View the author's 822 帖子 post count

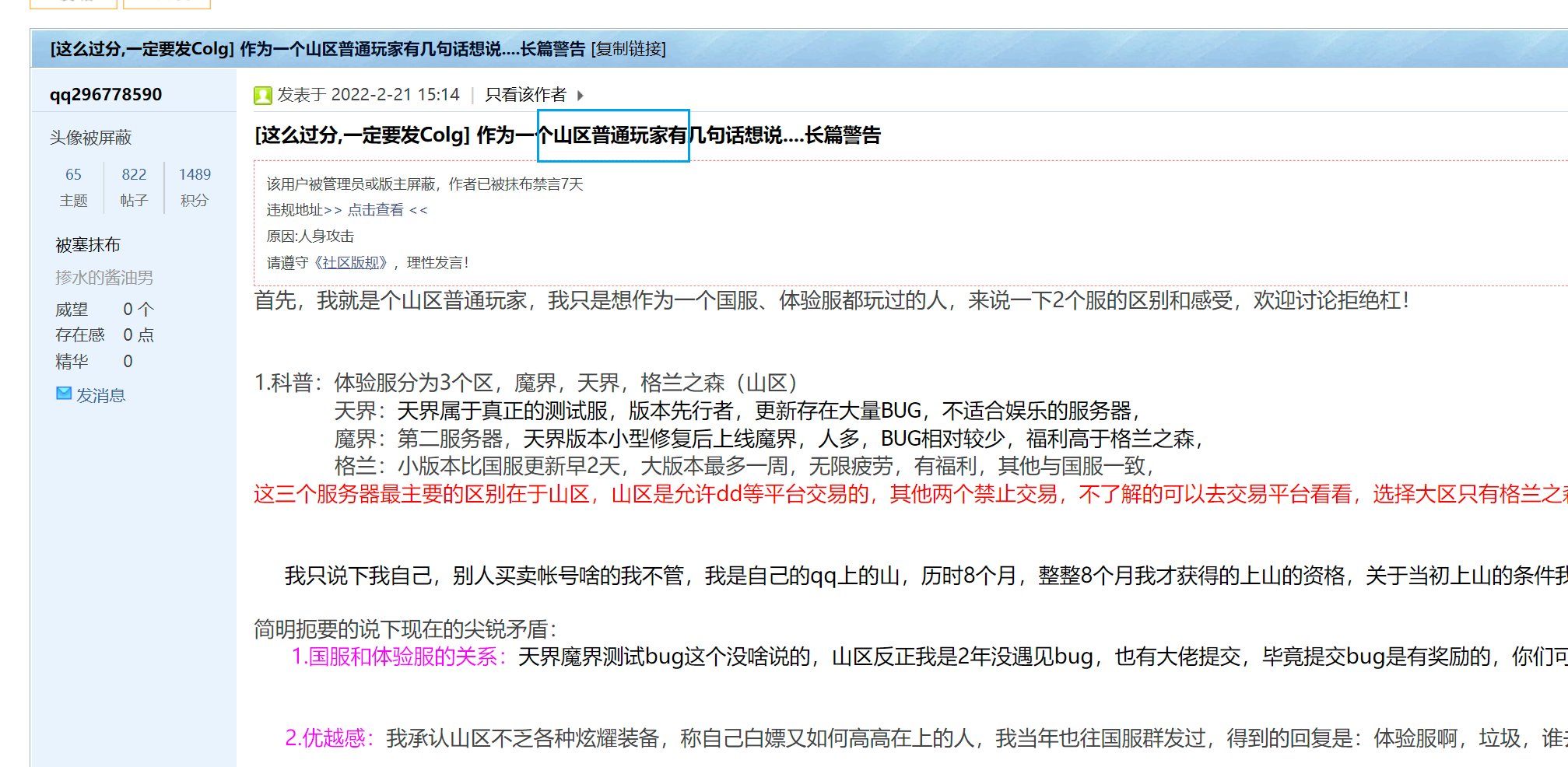(133, 186)
